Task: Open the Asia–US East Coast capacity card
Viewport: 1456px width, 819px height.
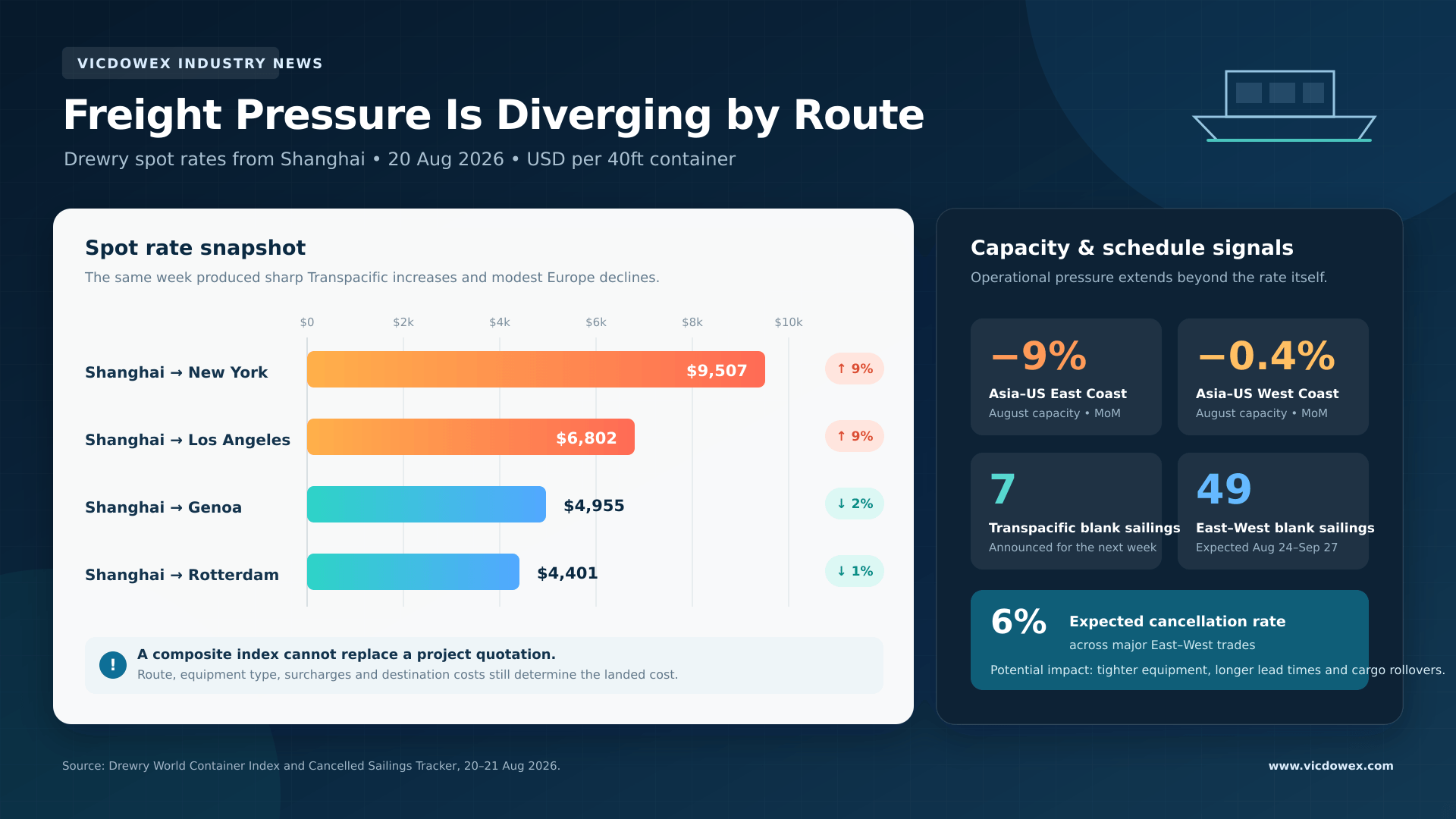Action: point(1066,377)
